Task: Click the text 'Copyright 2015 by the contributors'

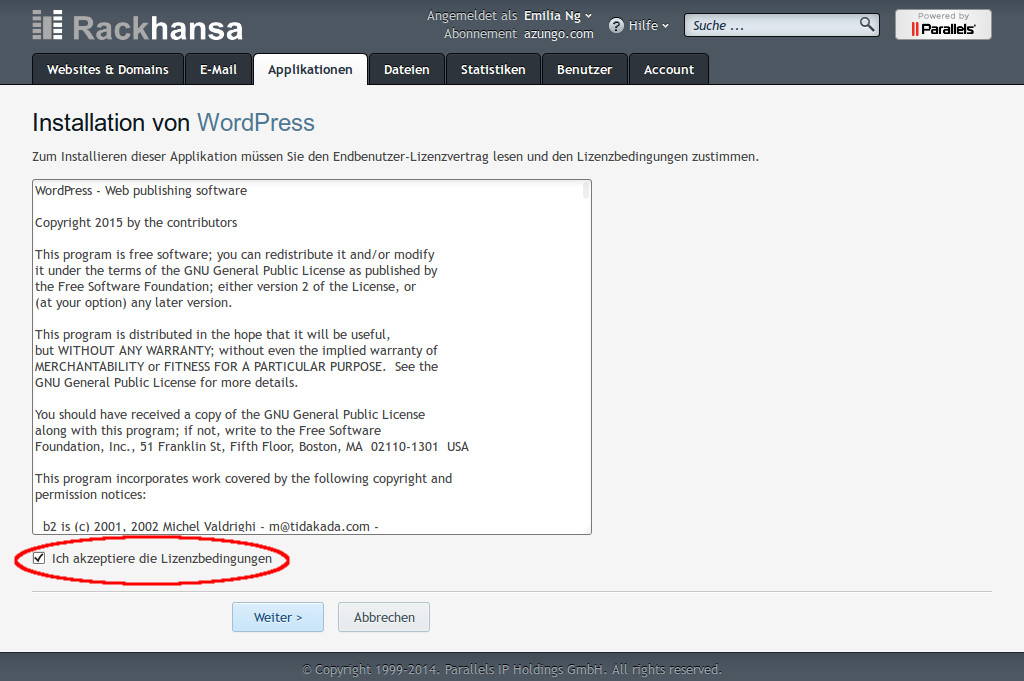Action: pyautogui.click(x=136, y=223)
